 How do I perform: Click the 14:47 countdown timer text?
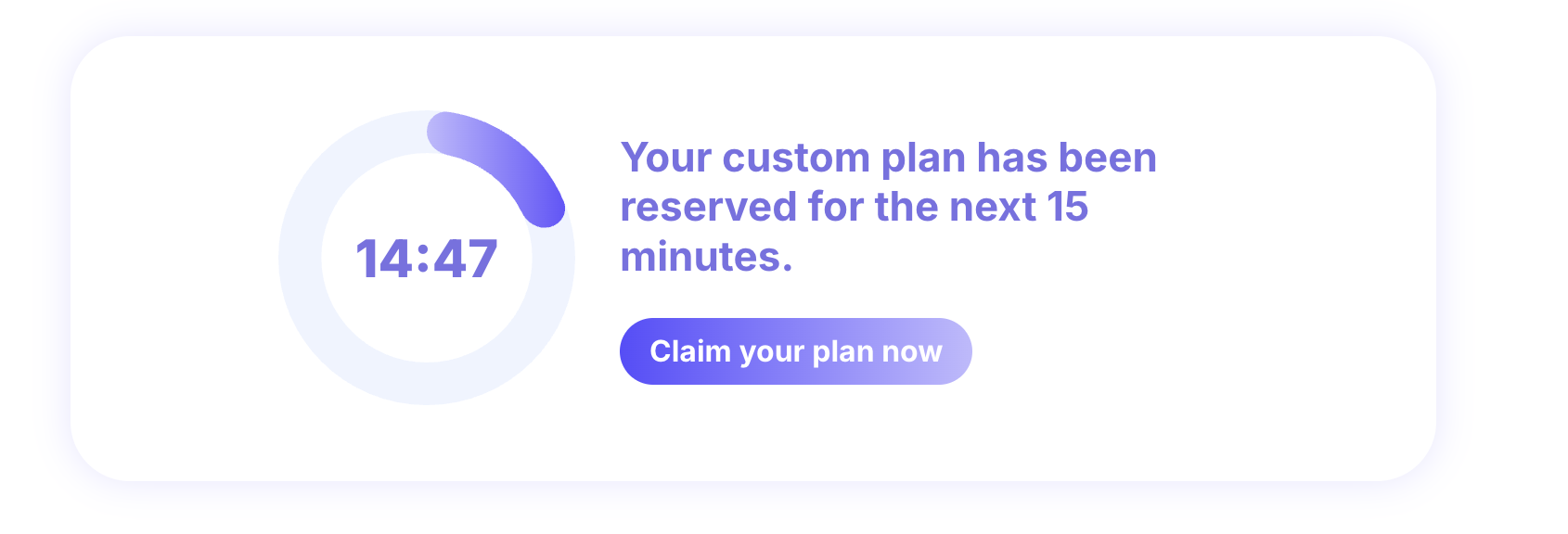click(426, 259)
